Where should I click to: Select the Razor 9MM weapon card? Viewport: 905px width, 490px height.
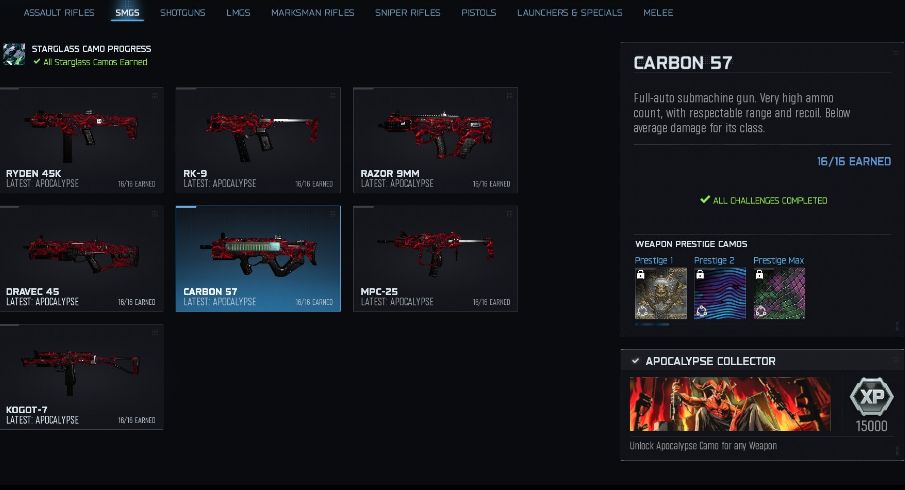[x=435, y=140]
